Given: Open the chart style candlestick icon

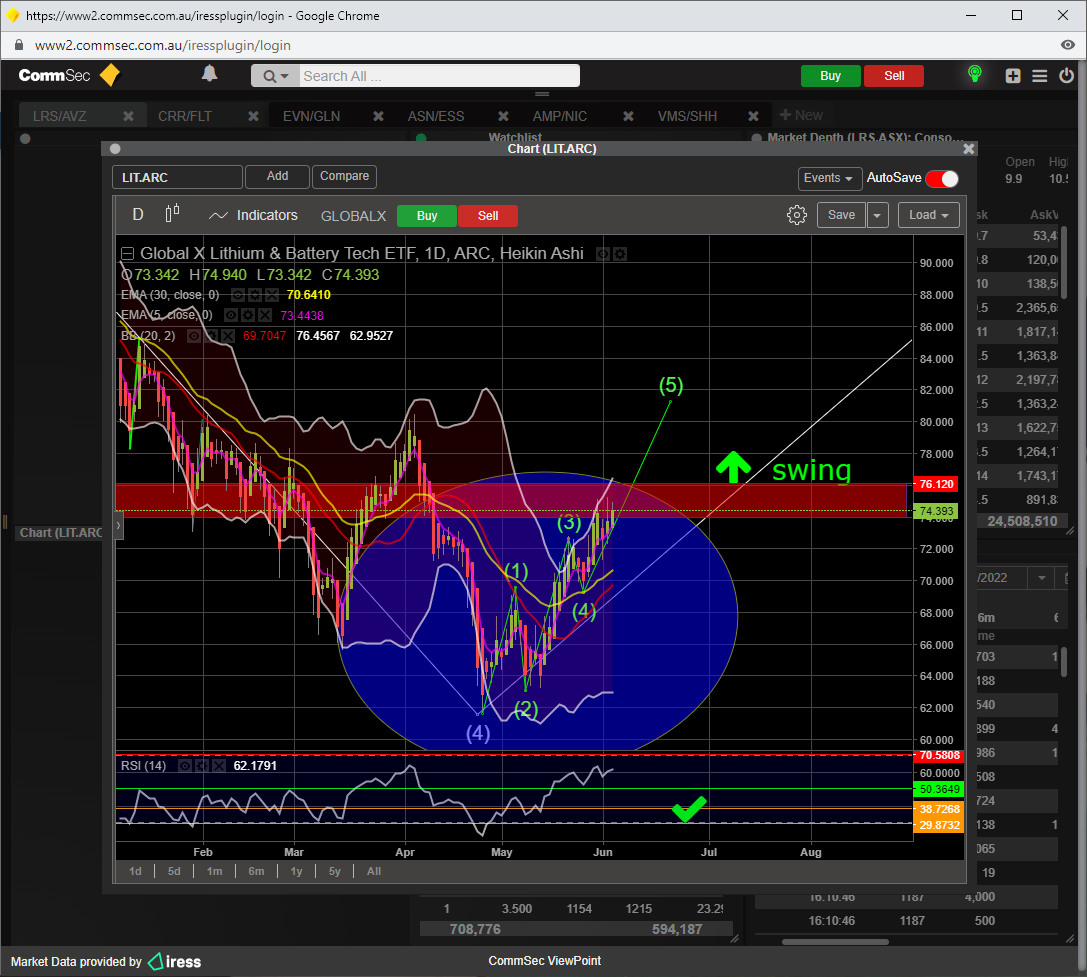Looking at the screenshot, I should [x=173, y=214].
